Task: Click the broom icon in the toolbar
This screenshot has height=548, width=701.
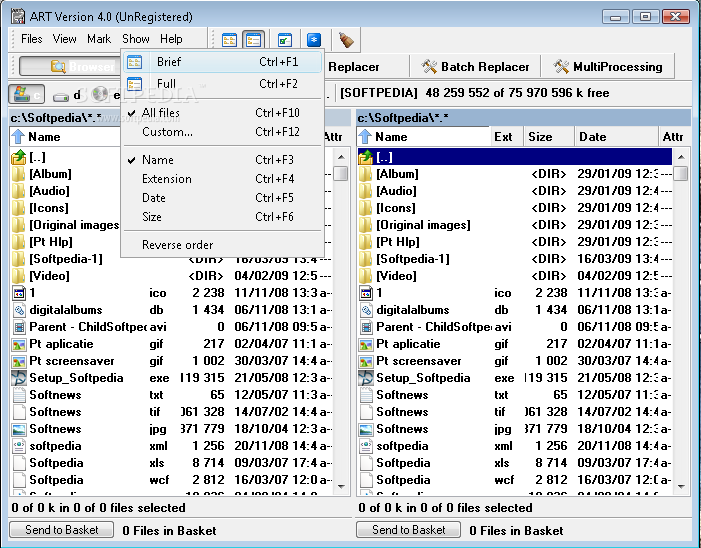Action: pos(346,40)
